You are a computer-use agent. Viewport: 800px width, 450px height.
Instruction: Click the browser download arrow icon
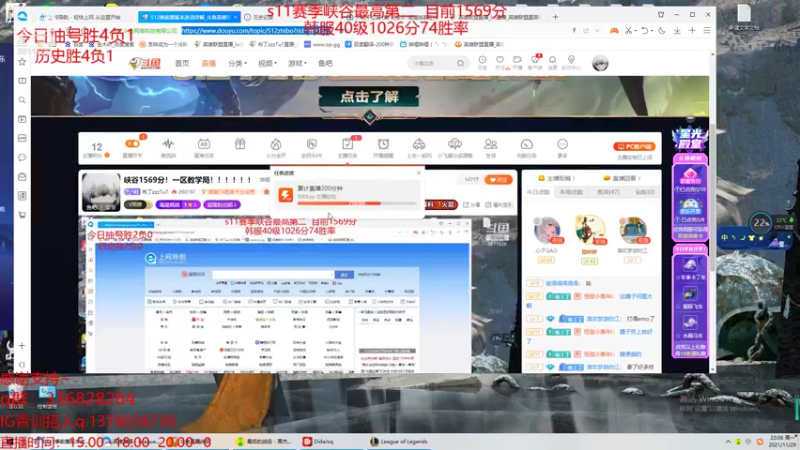[677, 31]
